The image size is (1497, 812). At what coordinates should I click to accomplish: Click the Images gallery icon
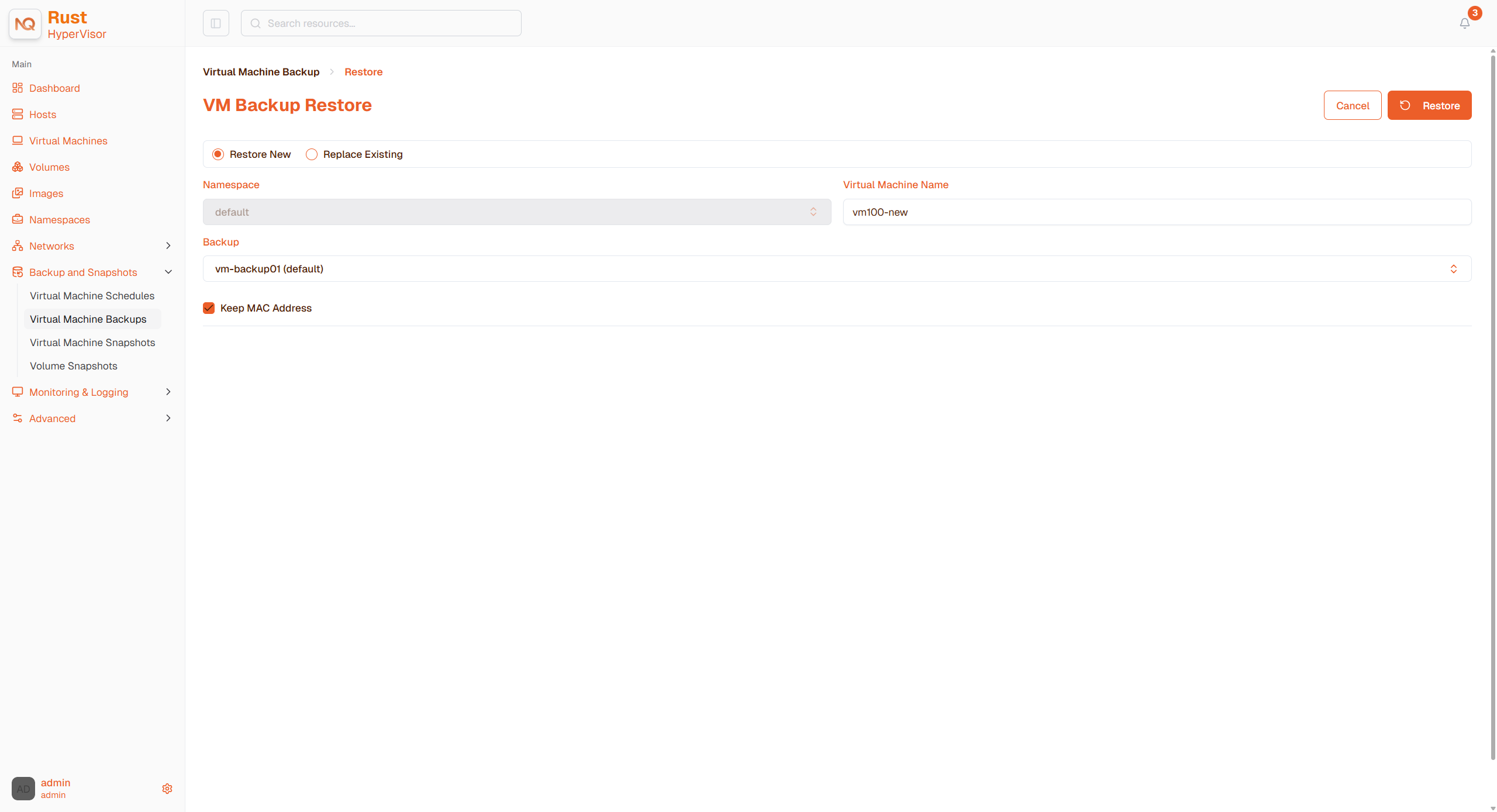(18, 194)
